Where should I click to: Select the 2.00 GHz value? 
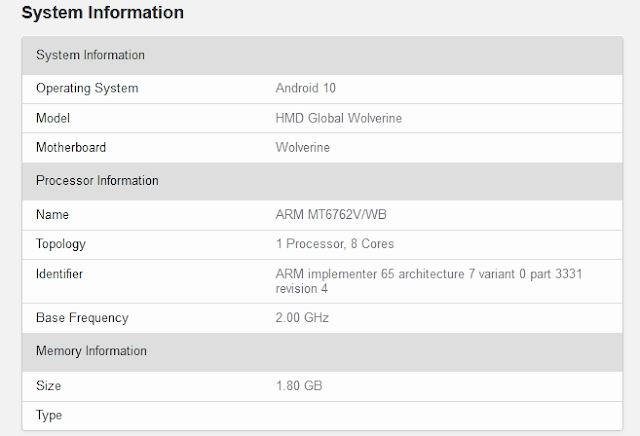tap(302, 318)
